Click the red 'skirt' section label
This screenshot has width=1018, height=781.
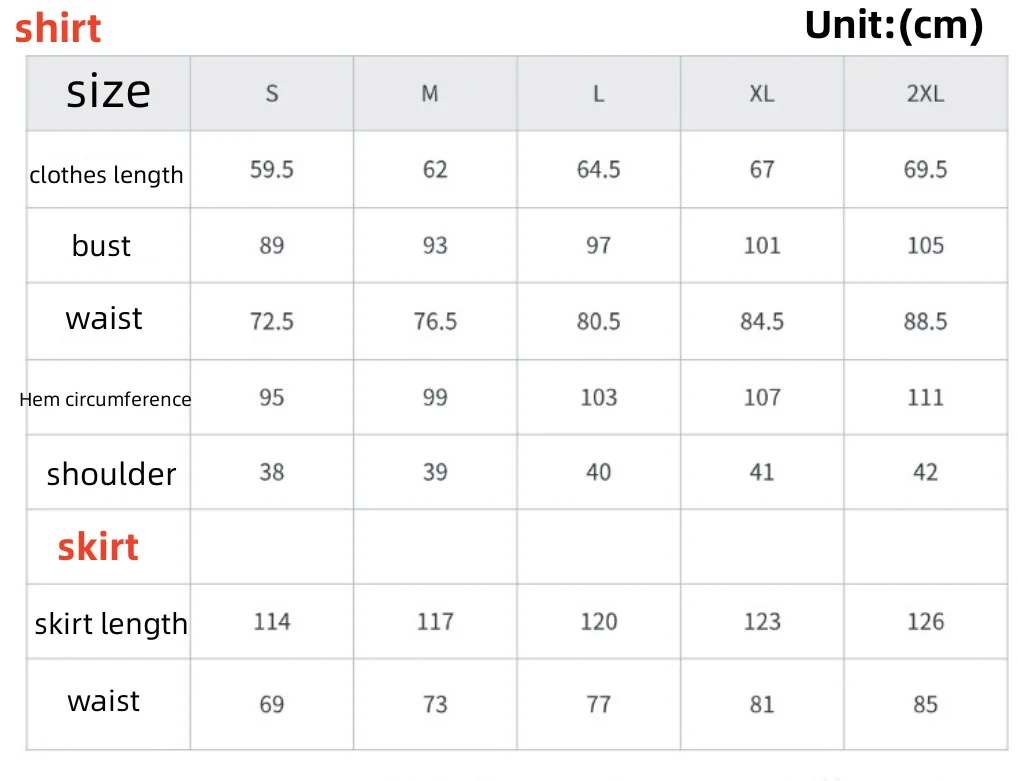tap(98, 547)
